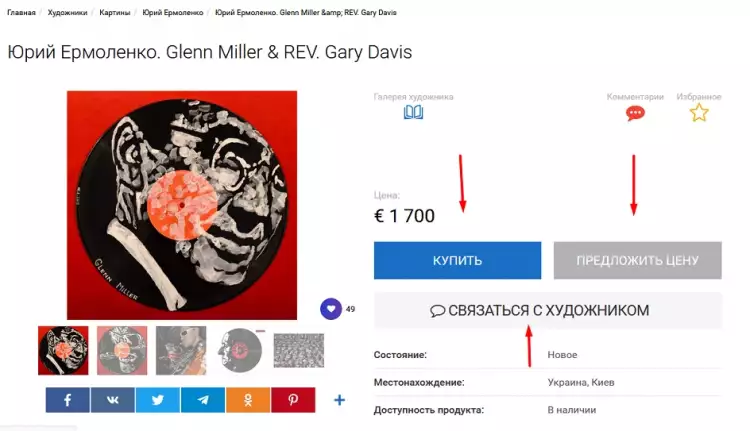Like the painting with purple heart icon
The width and height of the screenshot is (750, 431).
331,309
